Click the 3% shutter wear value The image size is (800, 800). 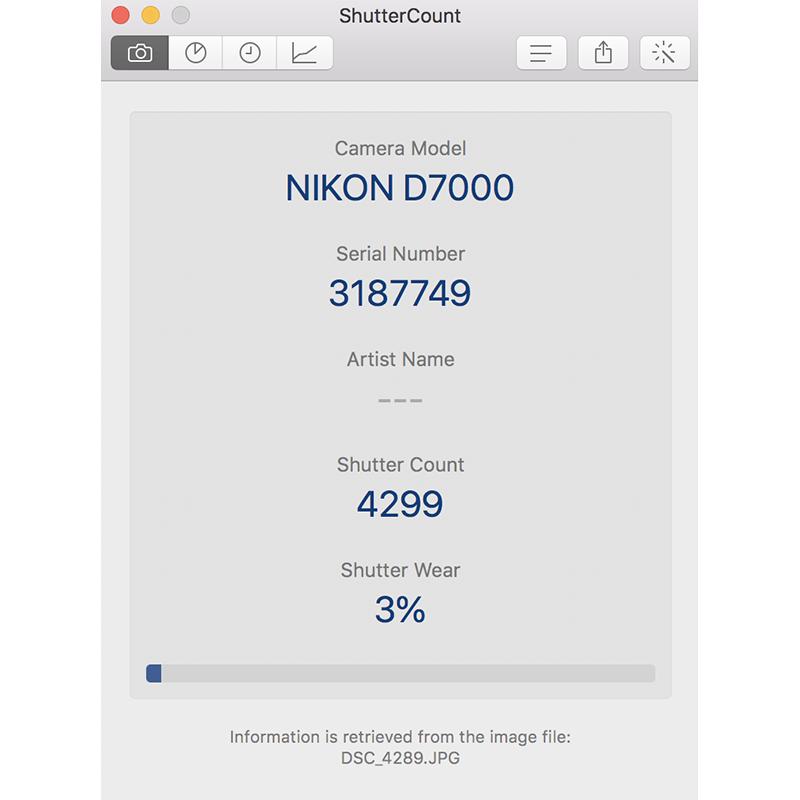coord(400,609)
